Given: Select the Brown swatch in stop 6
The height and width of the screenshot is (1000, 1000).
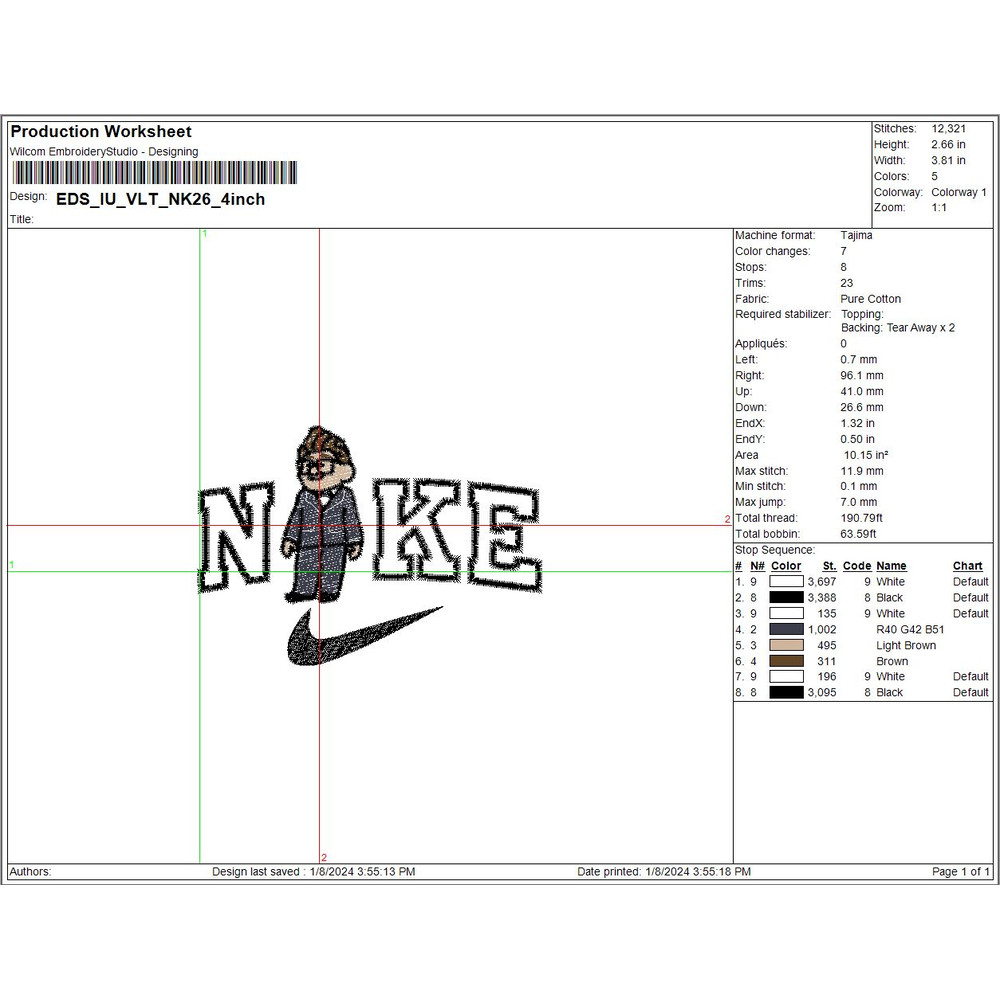Looking at the screenshot, I should (x=786, y=661).
